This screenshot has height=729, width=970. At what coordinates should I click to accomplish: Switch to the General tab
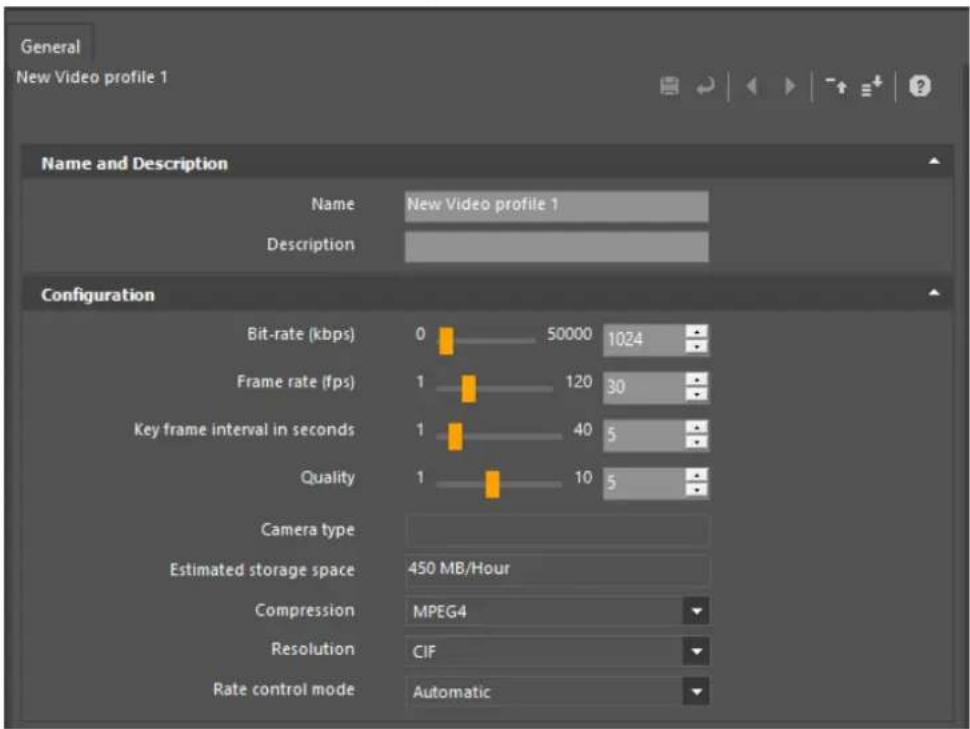(50, 46)
